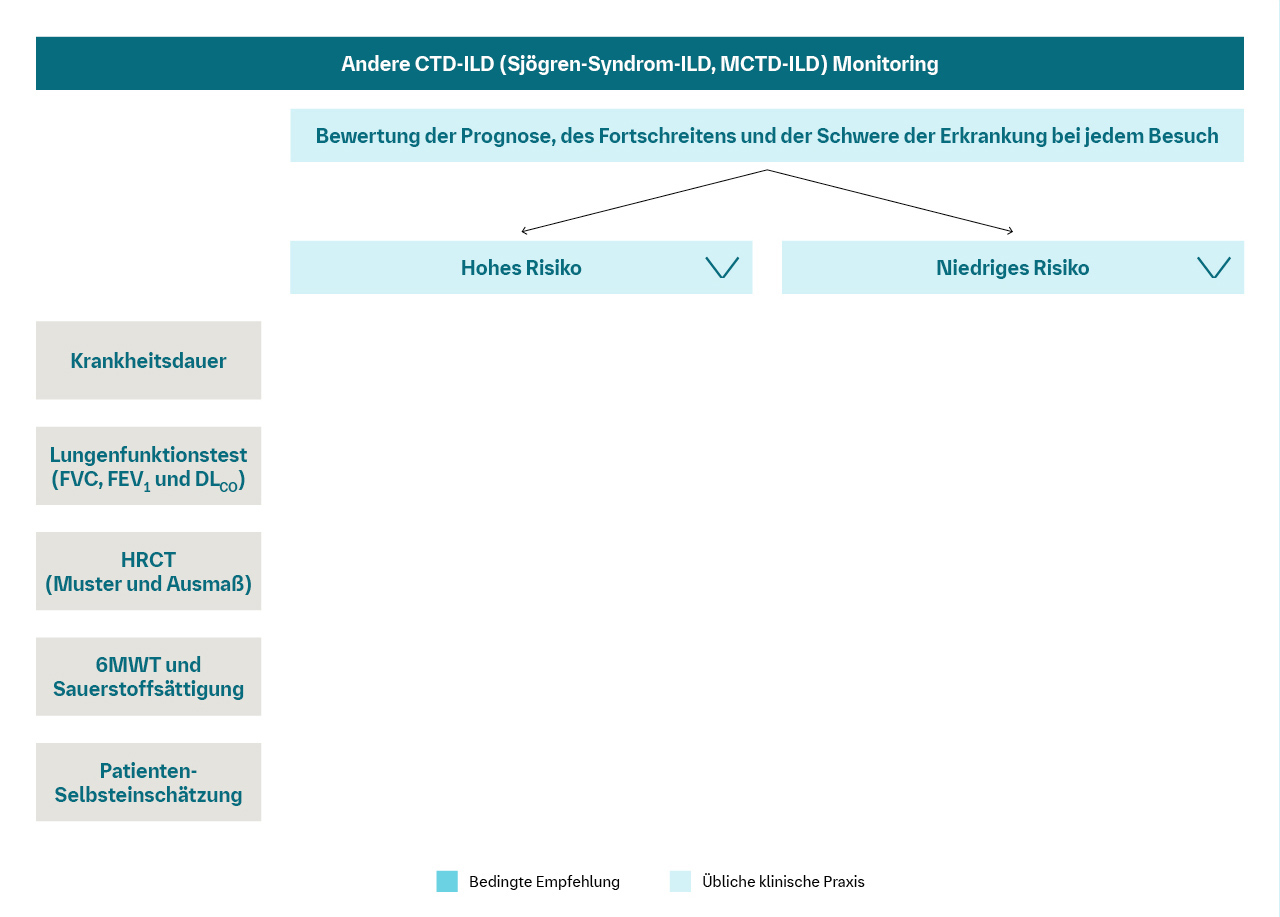Click the Patienten-Selbsteinschätzung sidebar entry
1280x917 pixels.
[148, 782]
